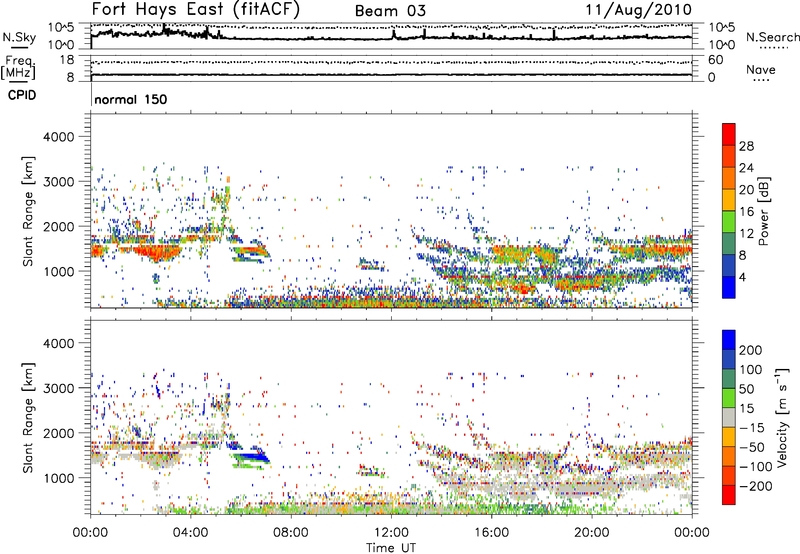Click the 'CPID' row label

[x=22, y=95]
